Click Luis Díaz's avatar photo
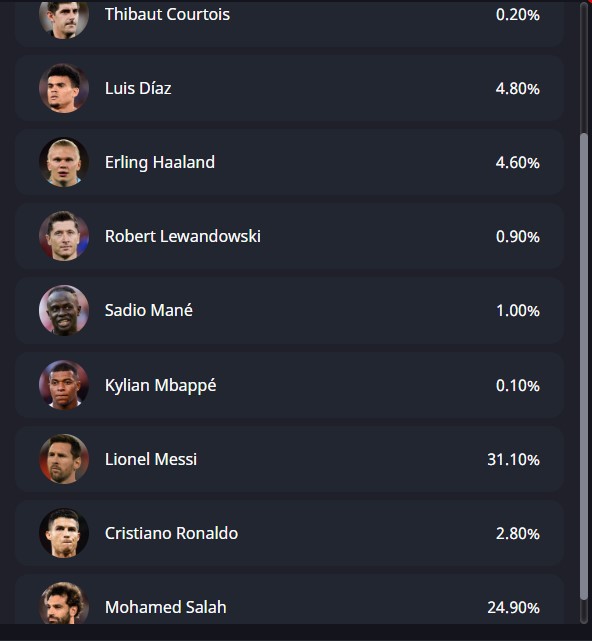Viewport: 592px width, 641px height. pyautogui.click(x=64, y=88)
